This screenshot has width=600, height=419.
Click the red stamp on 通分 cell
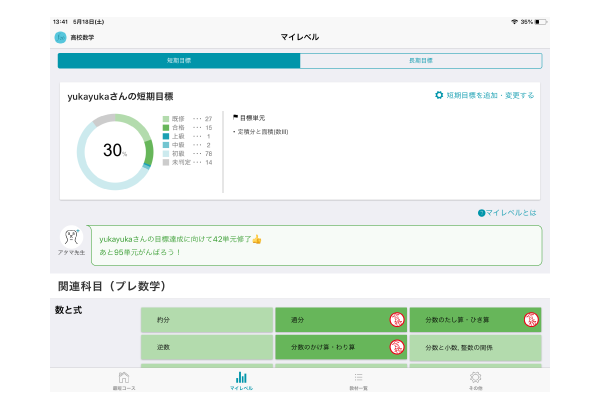click(x=396, y=320)
